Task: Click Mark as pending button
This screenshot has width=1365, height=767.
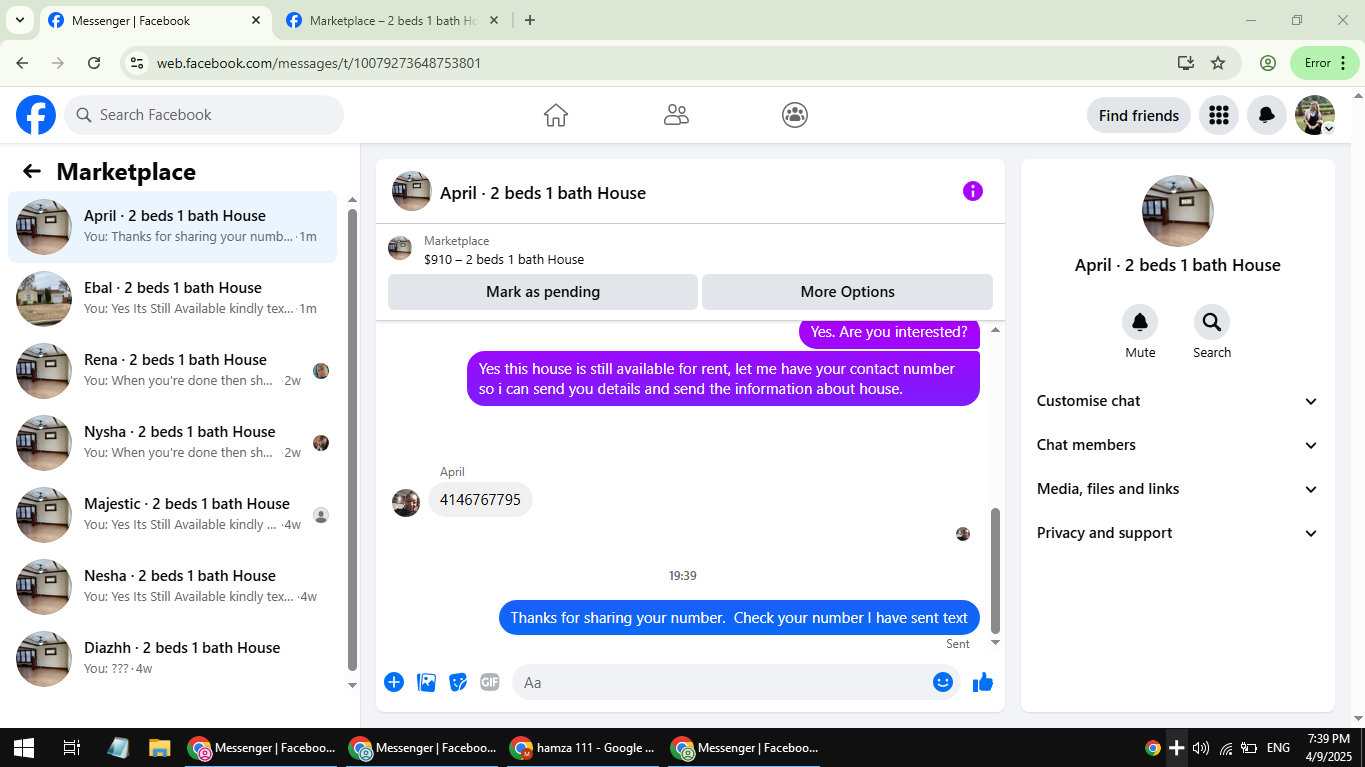Action: 543,292
